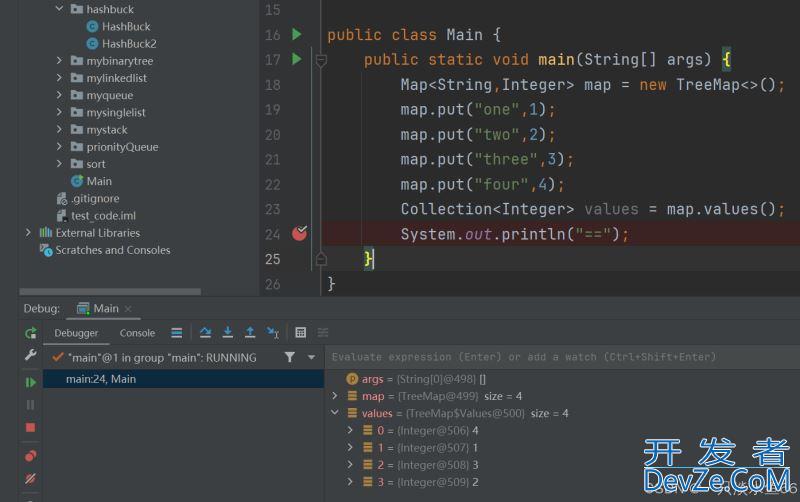The height and width of the screenshot is (502, 800).
Task: Select the Main debug session tab
Action: [x=106, y=309]
